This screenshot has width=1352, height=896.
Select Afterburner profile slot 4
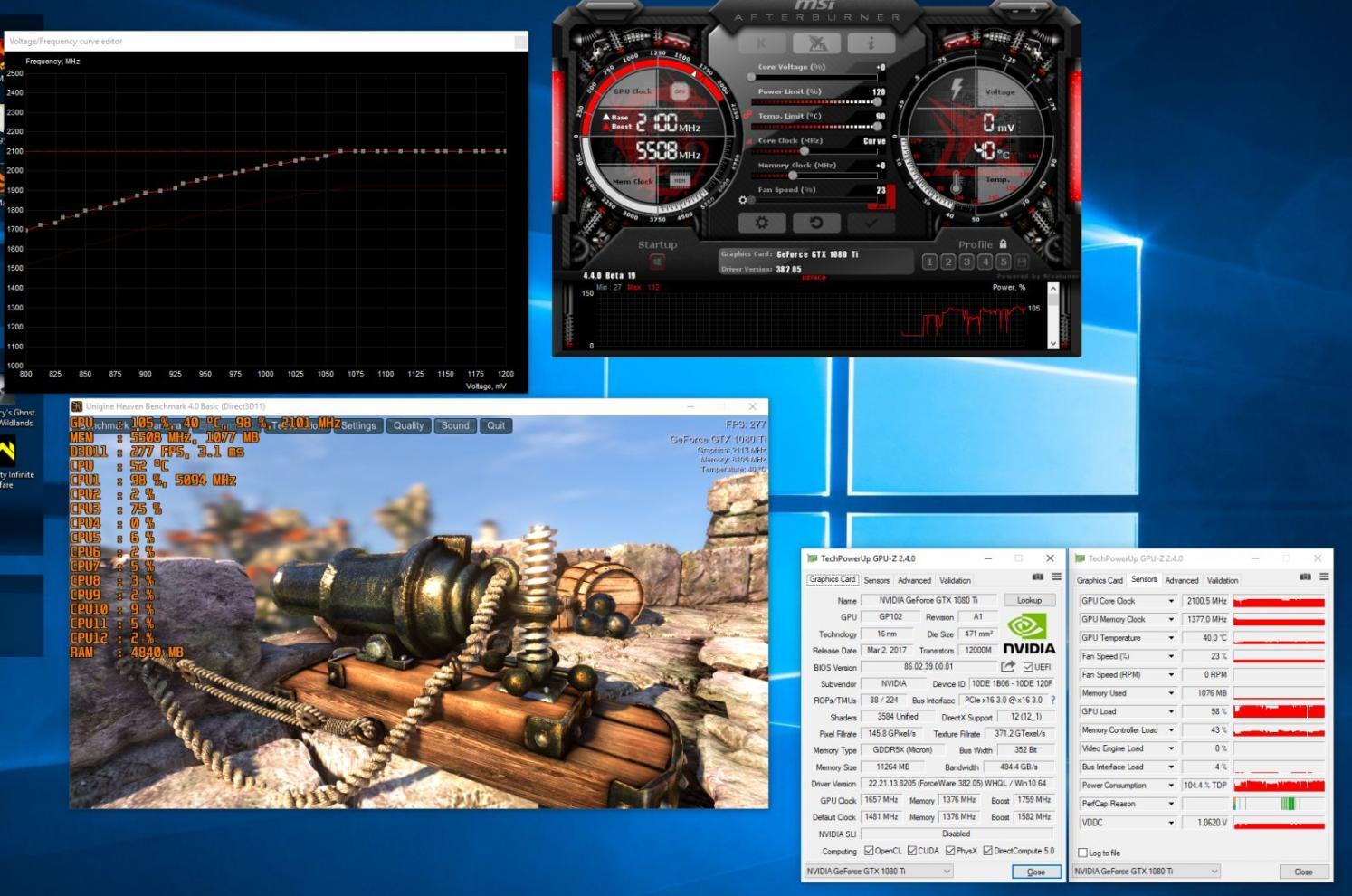pyautogui.click(x=985, y=262)
